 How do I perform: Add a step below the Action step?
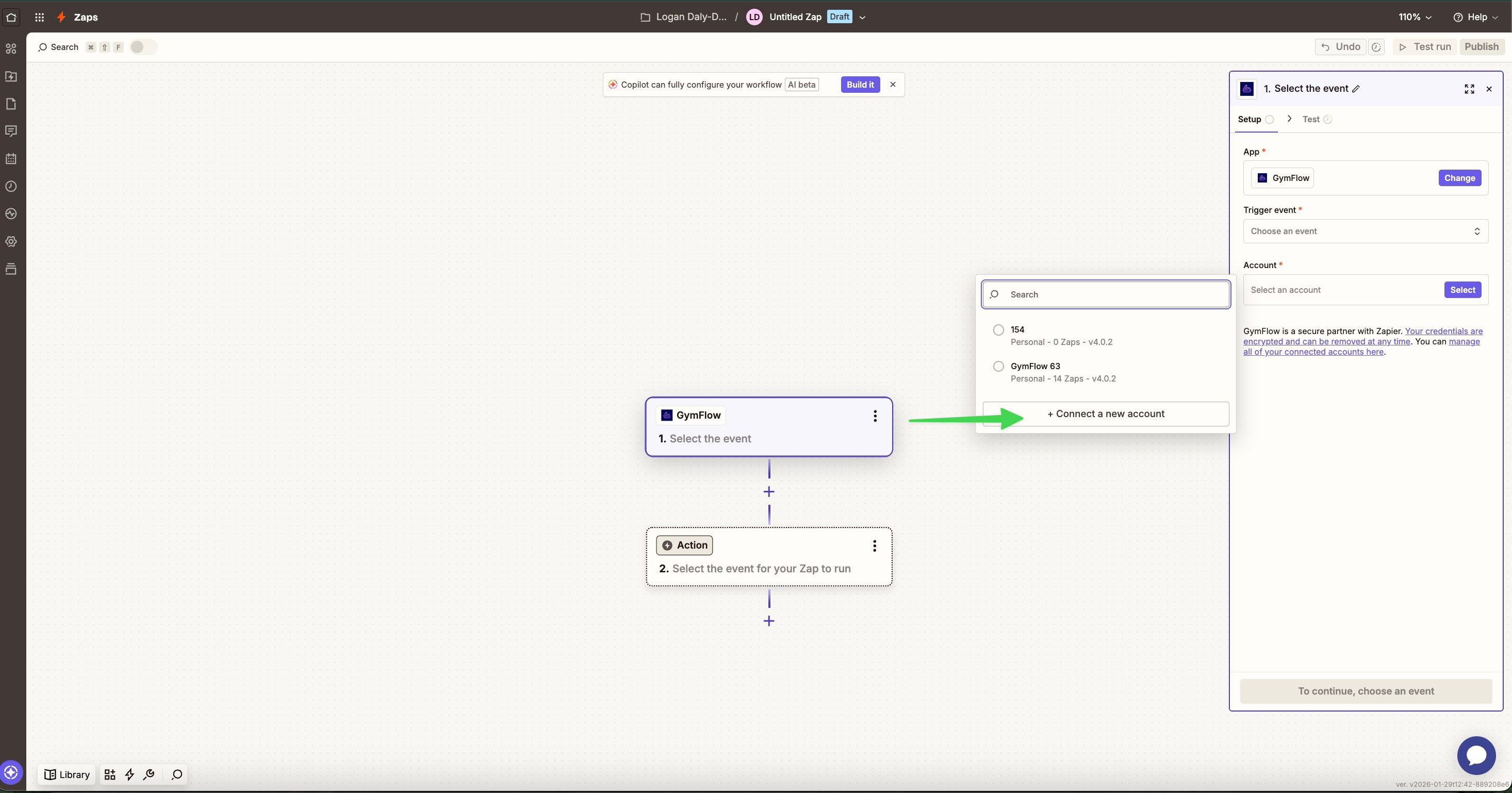point(769,621)
